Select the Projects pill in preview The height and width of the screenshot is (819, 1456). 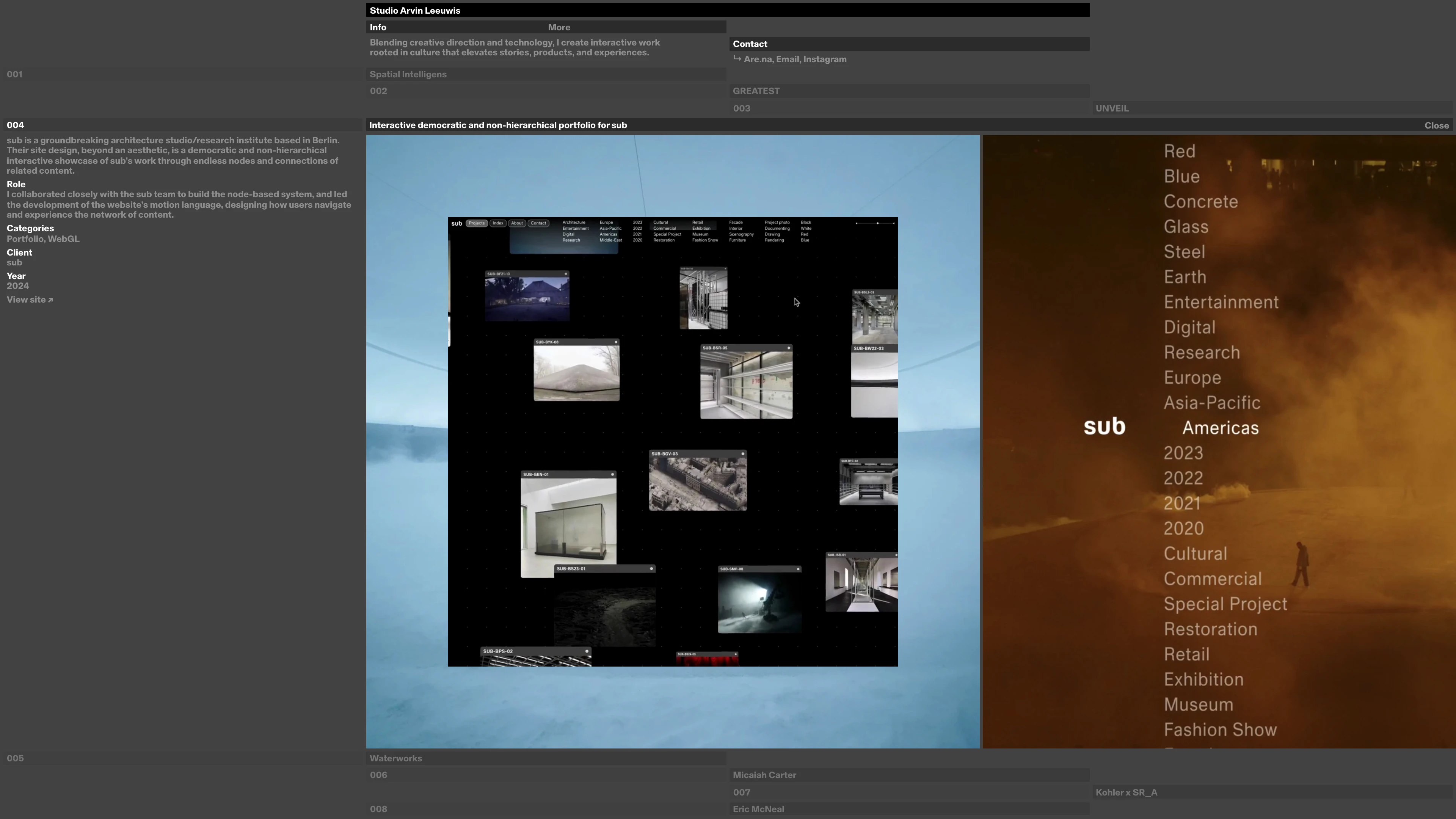coord(477,223)
